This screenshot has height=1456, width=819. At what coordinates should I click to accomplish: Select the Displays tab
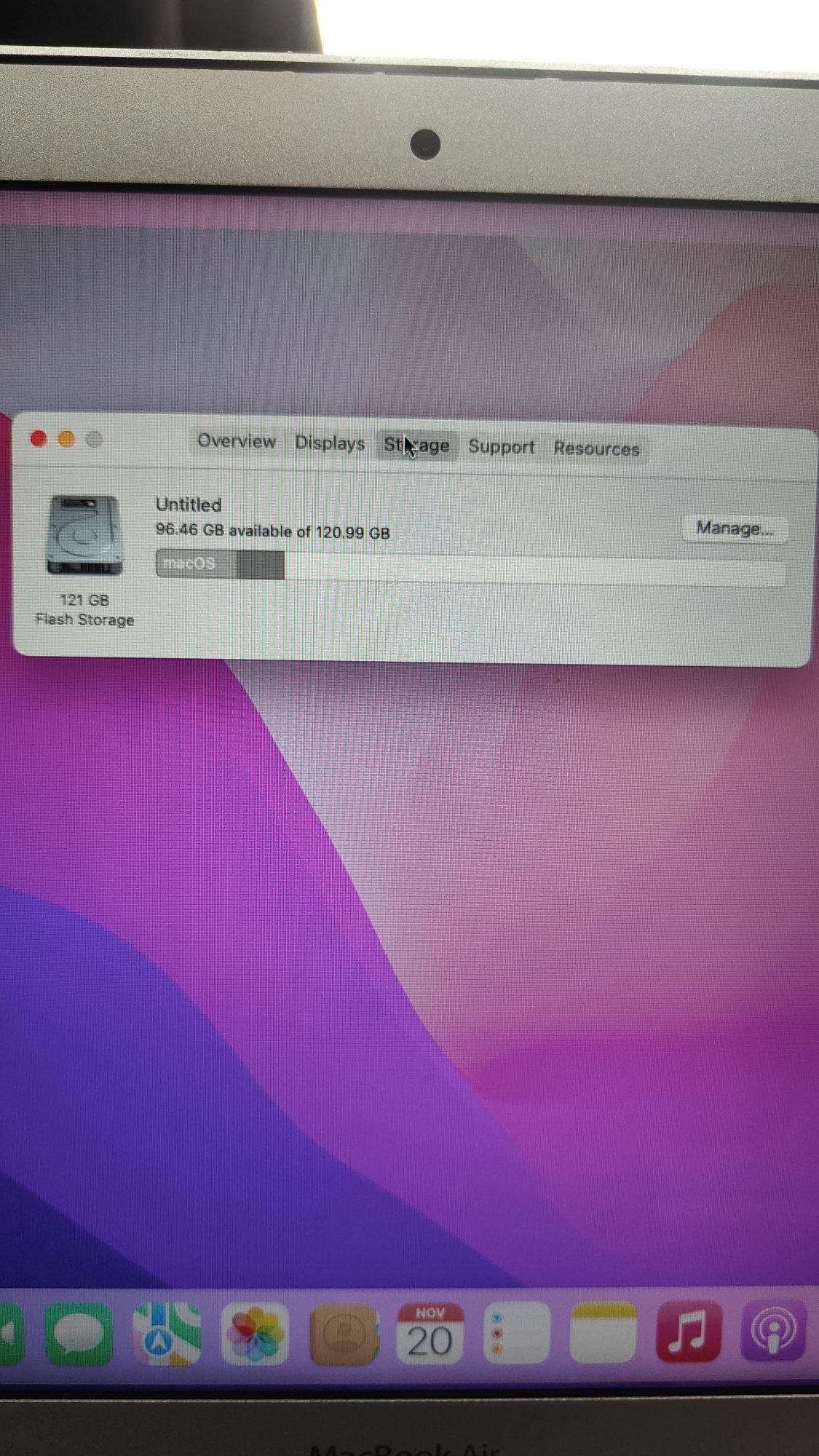point(330,443)
